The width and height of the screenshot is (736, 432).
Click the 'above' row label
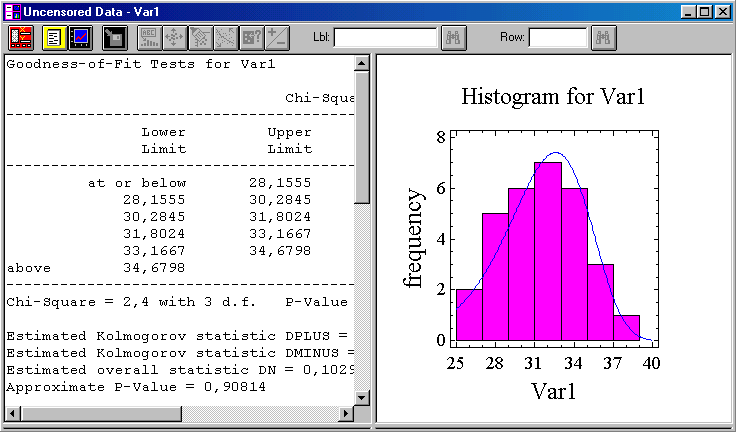tap(29, 268)
